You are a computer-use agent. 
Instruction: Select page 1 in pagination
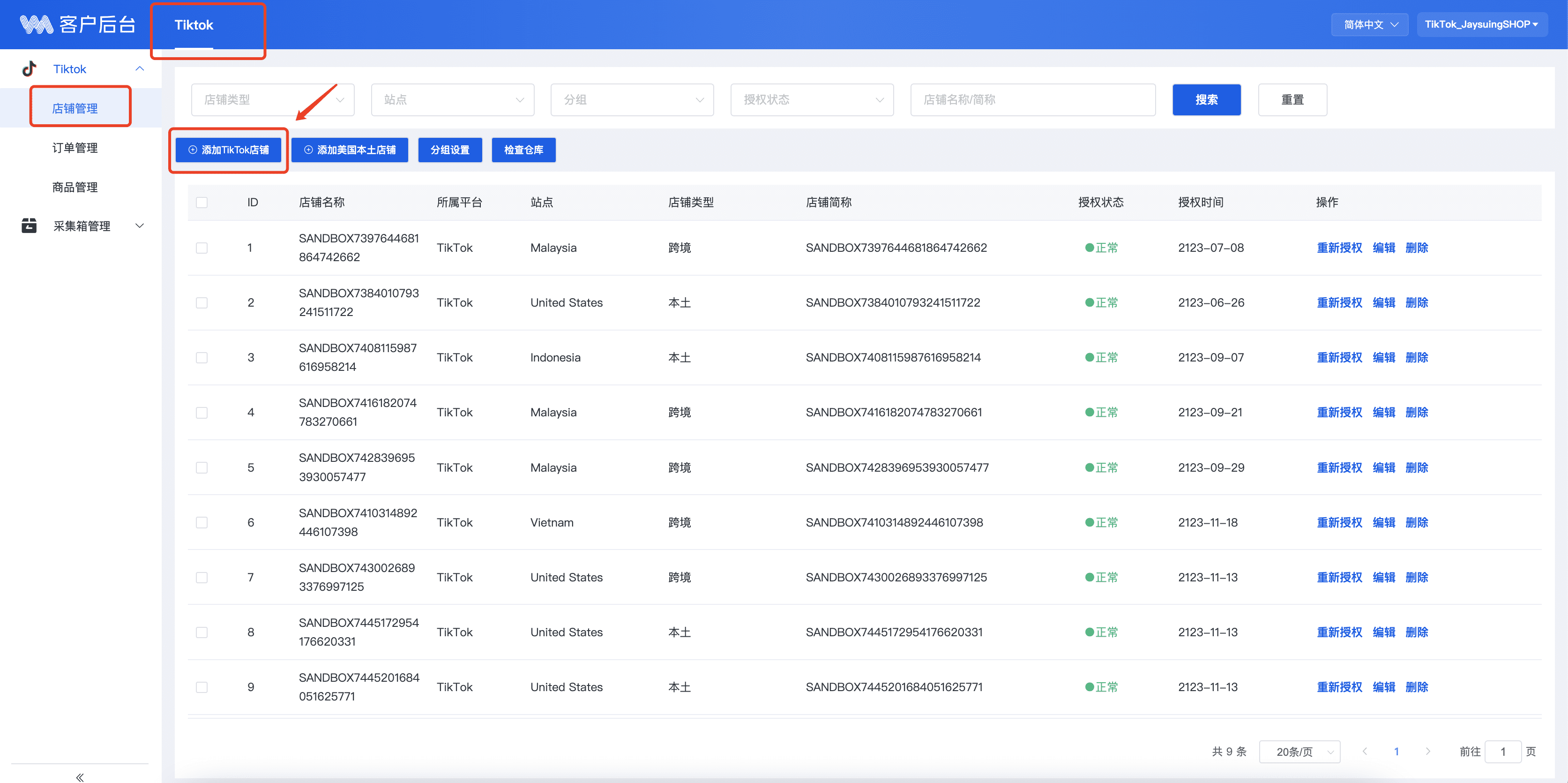(x=1396, y=751)
